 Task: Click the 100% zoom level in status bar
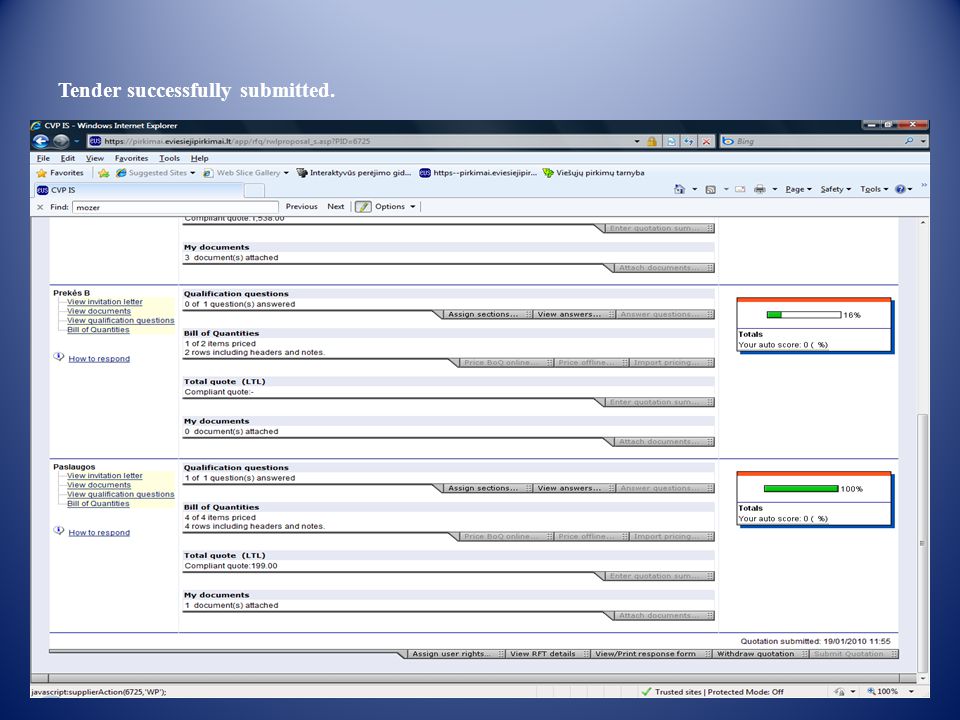tap(883, 691)
